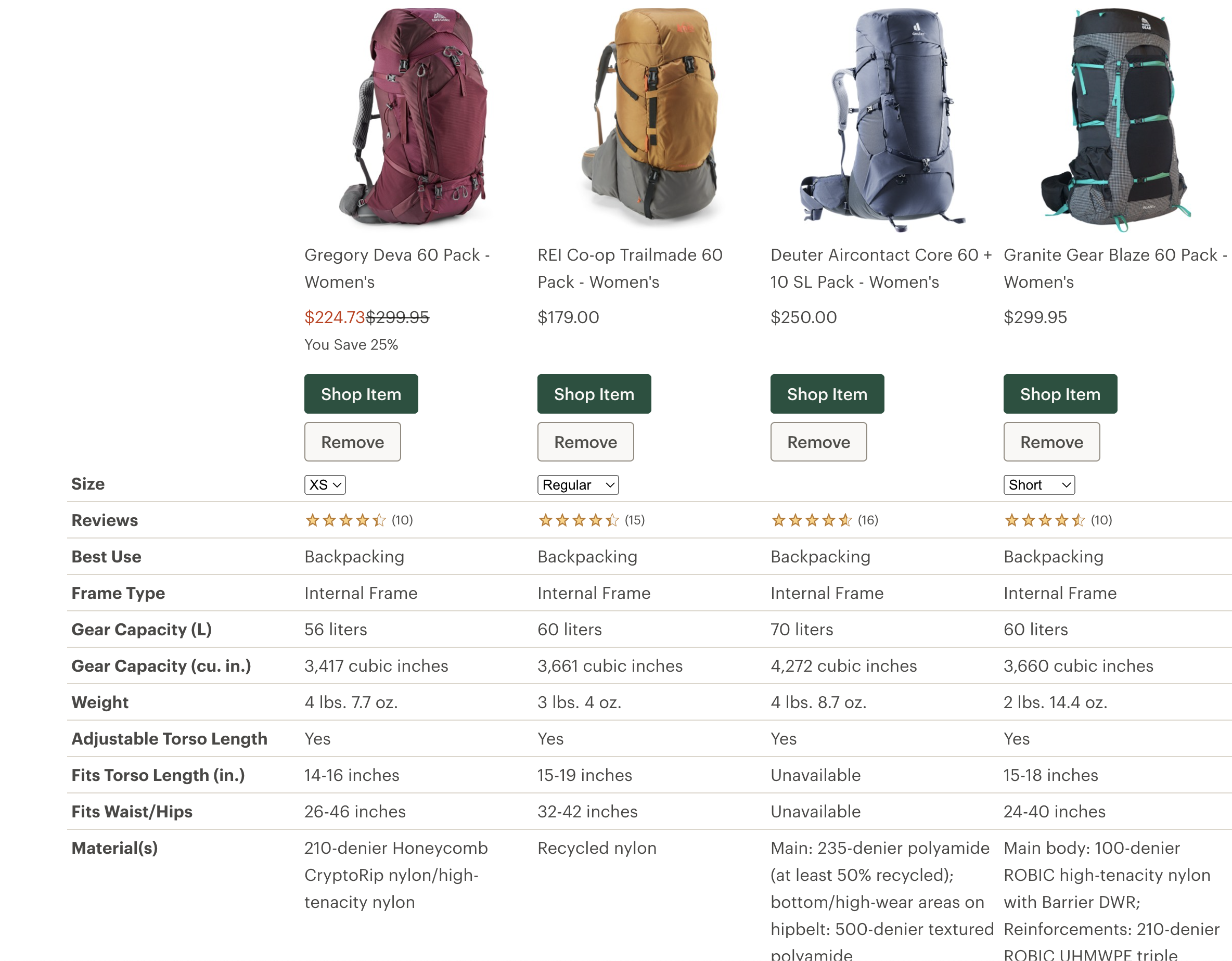
Task: Shop the REI Co-op Trailmade 60
Action: [x=594, y=394]
